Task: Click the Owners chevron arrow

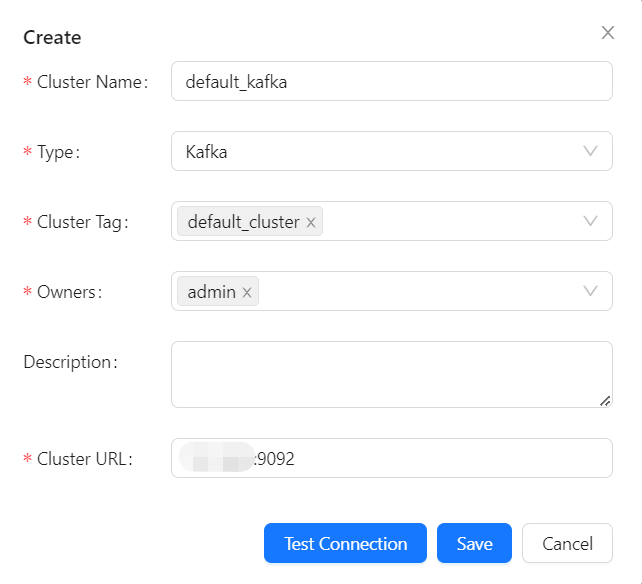Action: pos(590,292)
